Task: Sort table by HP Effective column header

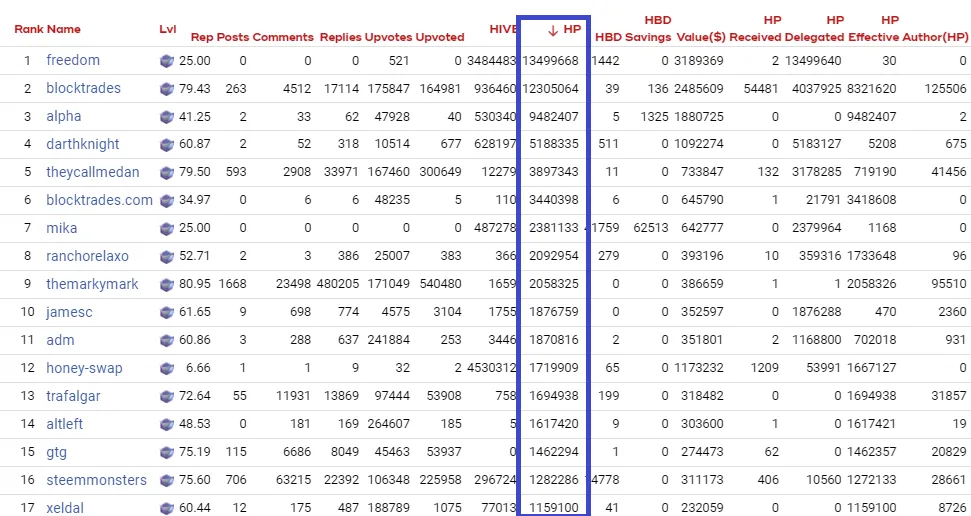Action: [x=873, y=29]
